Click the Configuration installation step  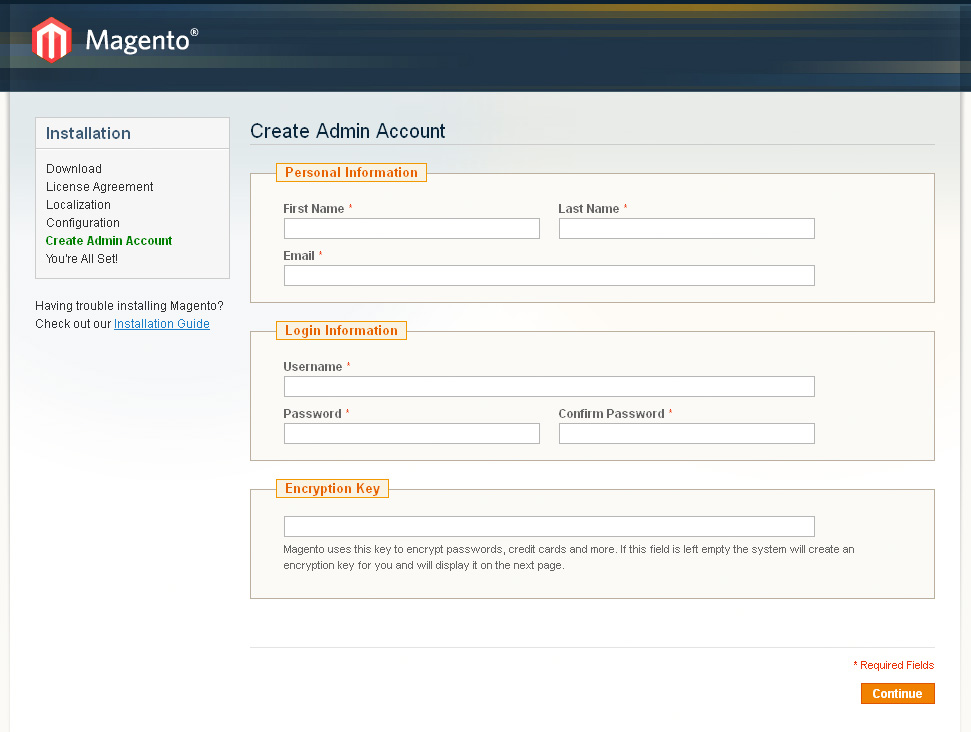coord(82,222)
